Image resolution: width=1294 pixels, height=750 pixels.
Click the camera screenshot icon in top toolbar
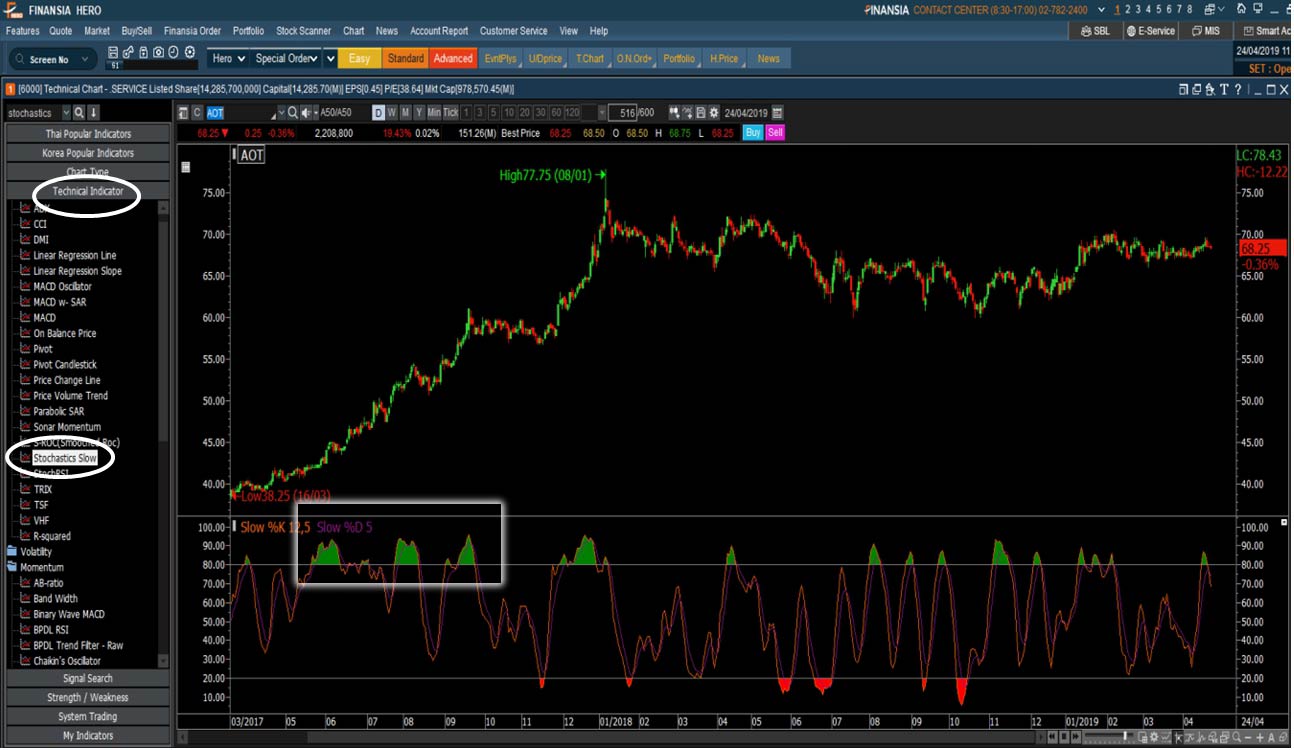(158, 52)
